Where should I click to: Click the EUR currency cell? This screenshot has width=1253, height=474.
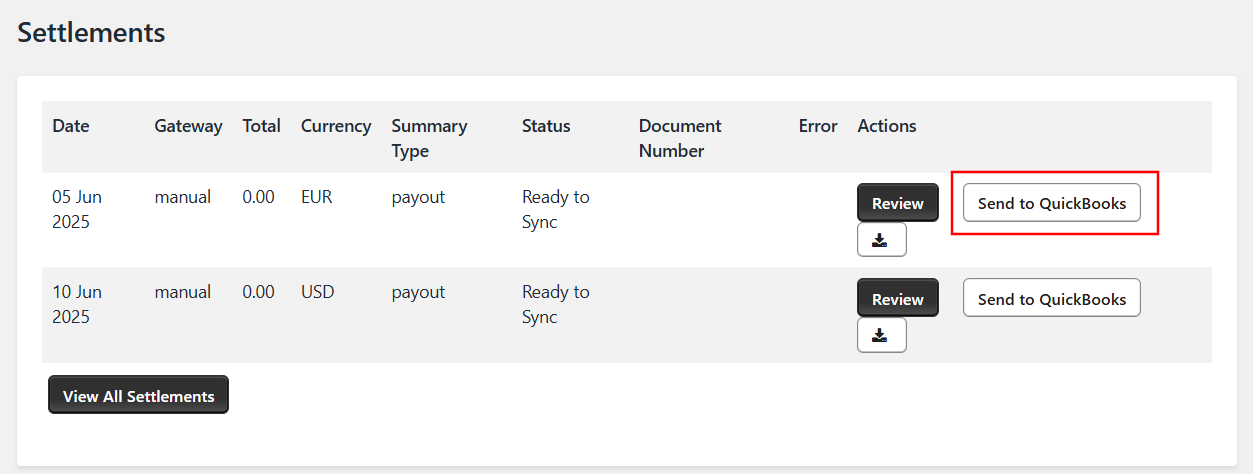(x=316, y=197)
